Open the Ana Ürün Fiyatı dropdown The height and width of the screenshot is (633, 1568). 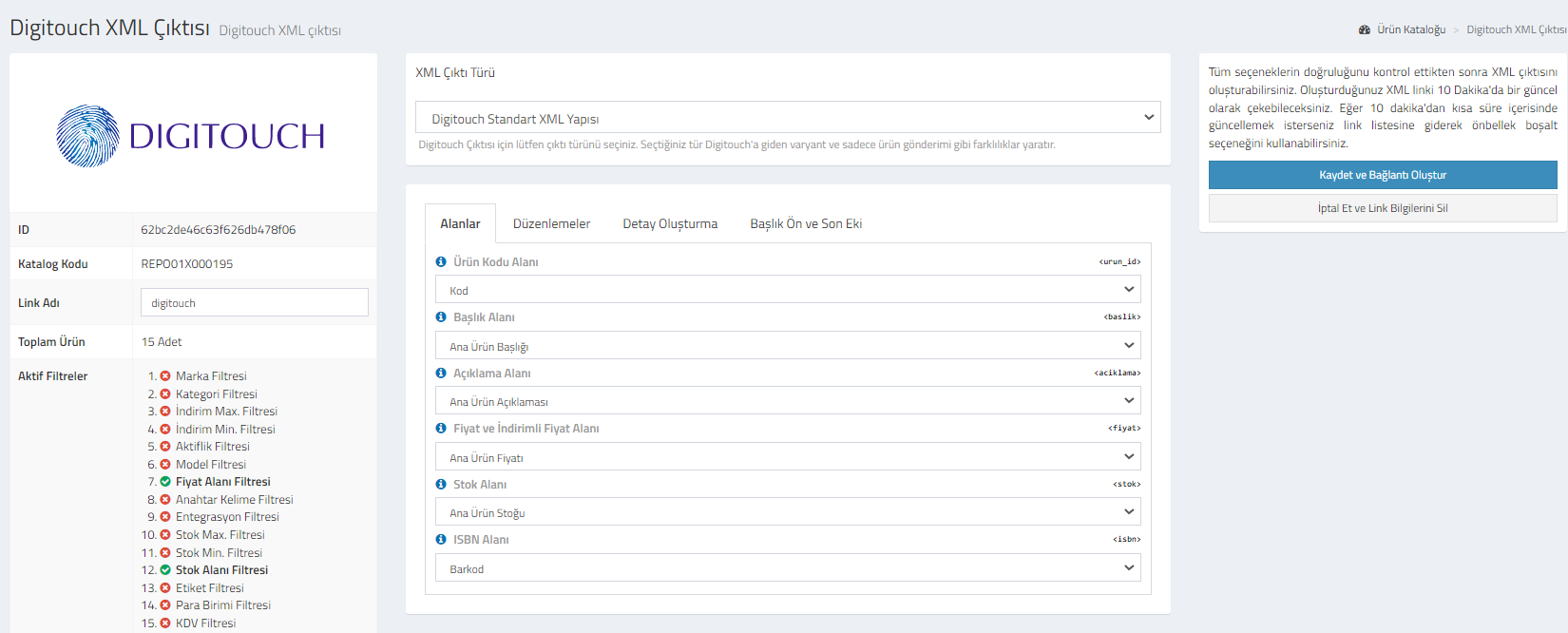pyautogui.click(x=787, y=457)
